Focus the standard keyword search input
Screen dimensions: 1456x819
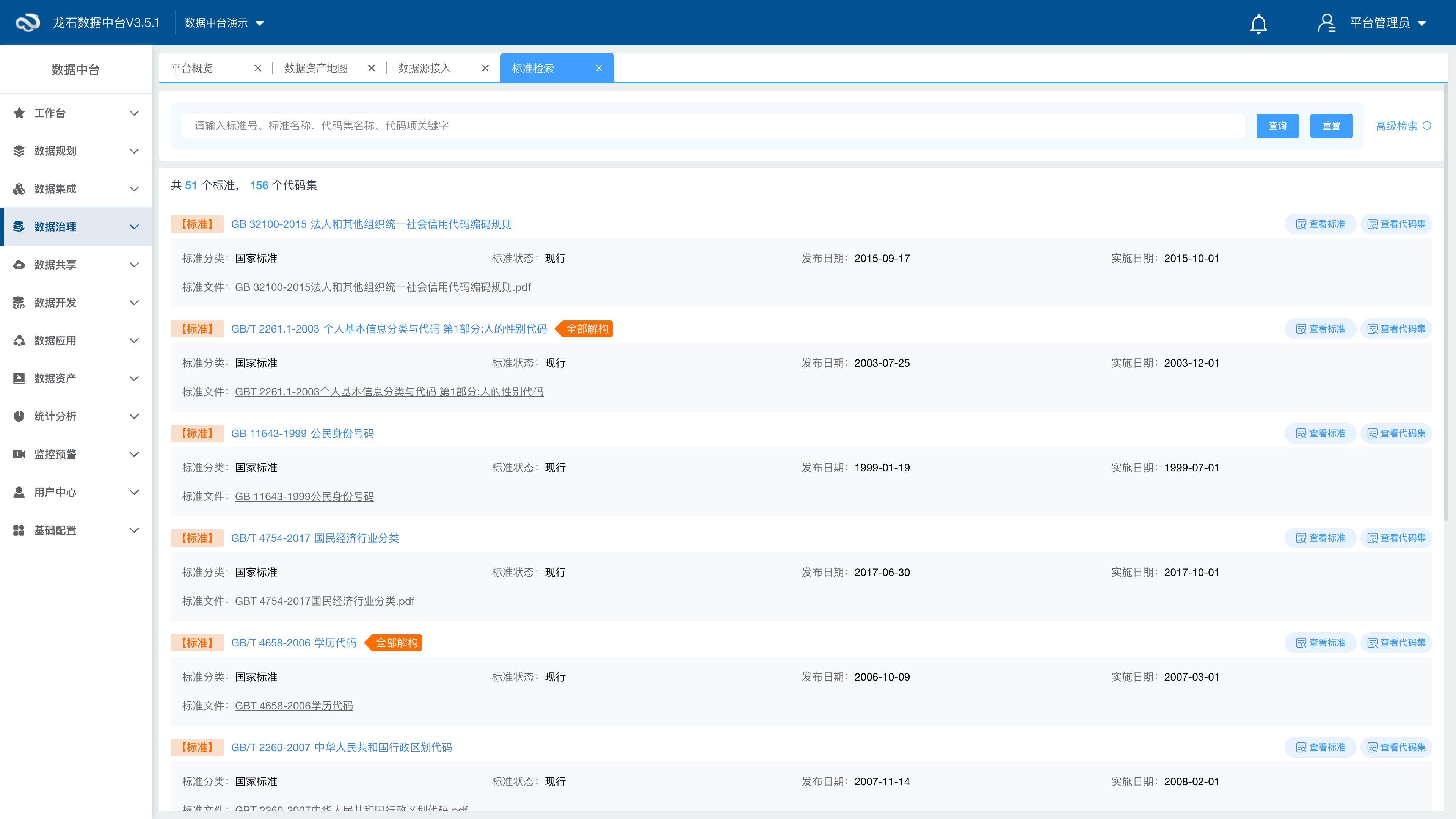[x=713, y=126]
